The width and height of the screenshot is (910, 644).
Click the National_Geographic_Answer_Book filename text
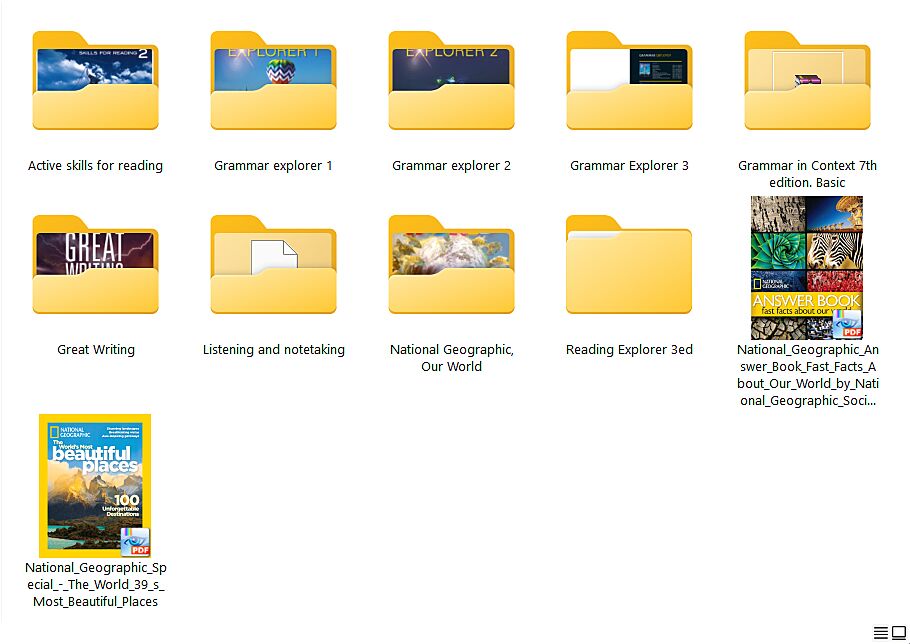[x=807, y=375]
